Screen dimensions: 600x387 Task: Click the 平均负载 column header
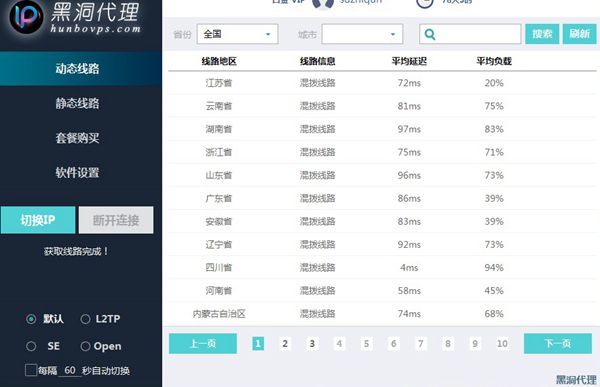pyautogui.click(x=494, y=61)
